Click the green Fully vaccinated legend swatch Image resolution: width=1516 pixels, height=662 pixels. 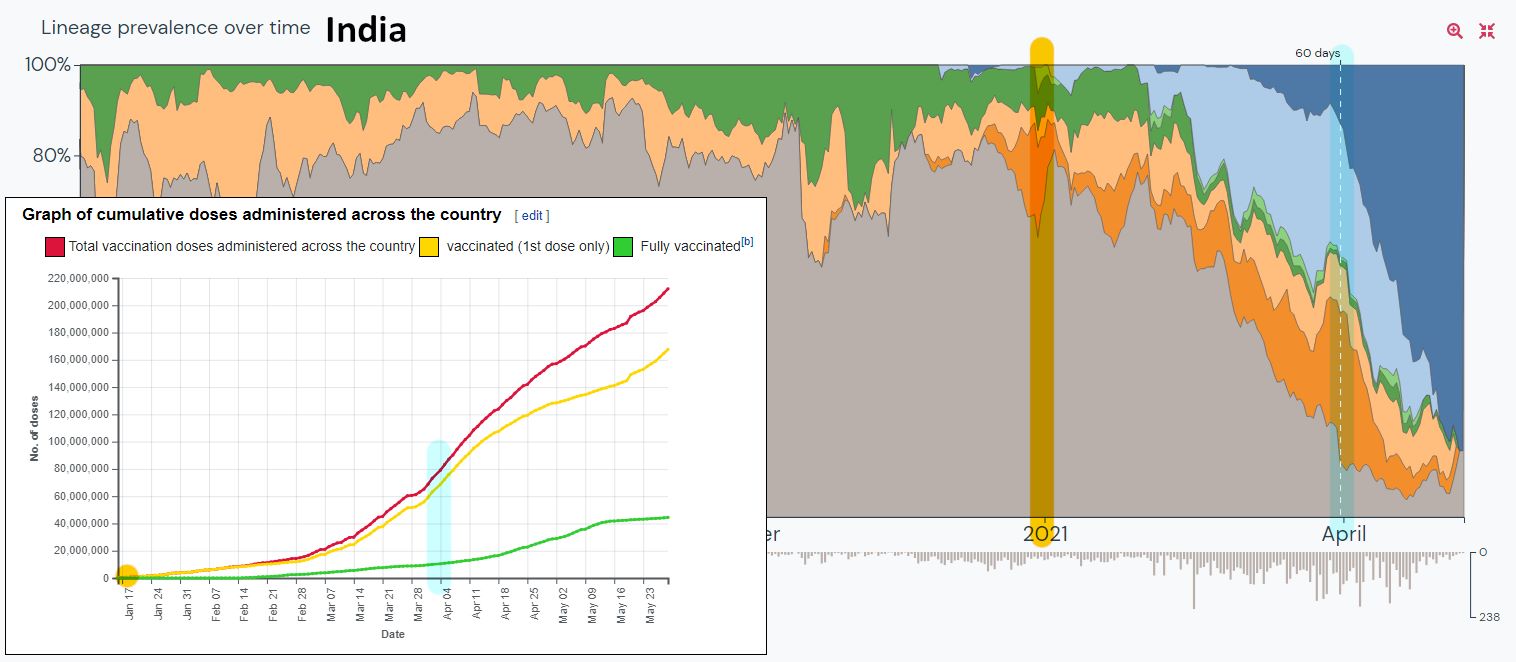(623, 246)
